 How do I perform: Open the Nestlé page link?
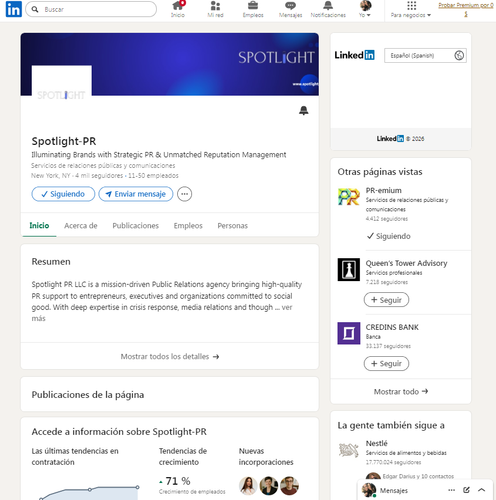[377, 443]
